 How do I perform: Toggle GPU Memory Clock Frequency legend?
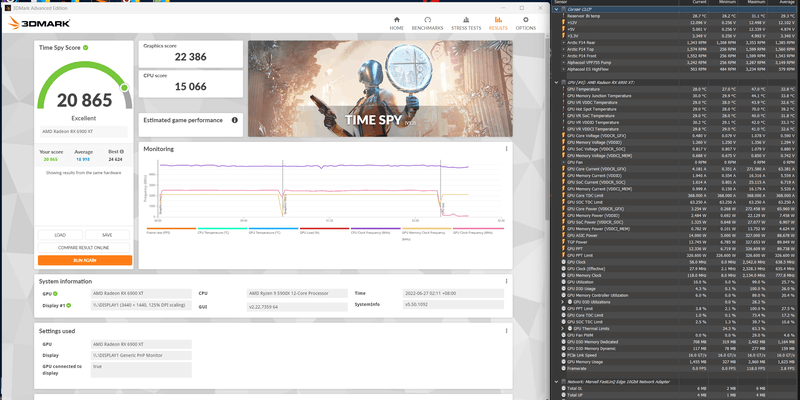[427, 234]
